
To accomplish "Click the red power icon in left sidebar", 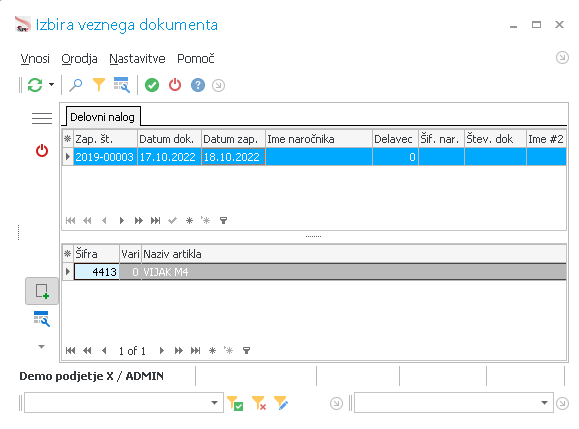I will tap(42, 151).
